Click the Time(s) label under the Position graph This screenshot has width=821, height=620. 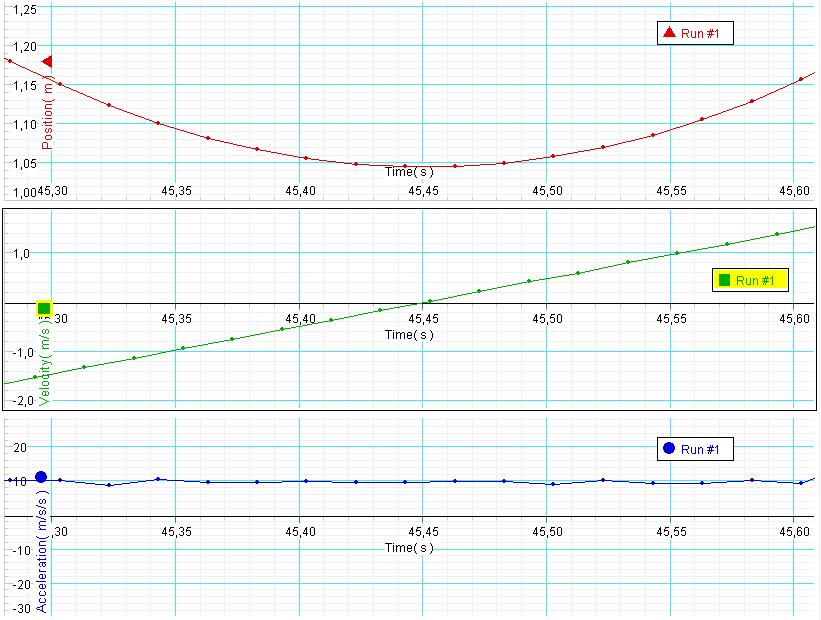click(409, 172)
